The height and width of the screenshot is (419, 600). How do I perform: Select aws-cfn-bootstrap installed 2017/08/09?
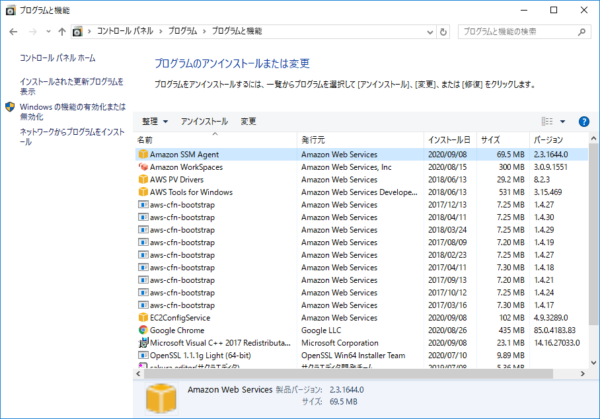pos(362,243)
